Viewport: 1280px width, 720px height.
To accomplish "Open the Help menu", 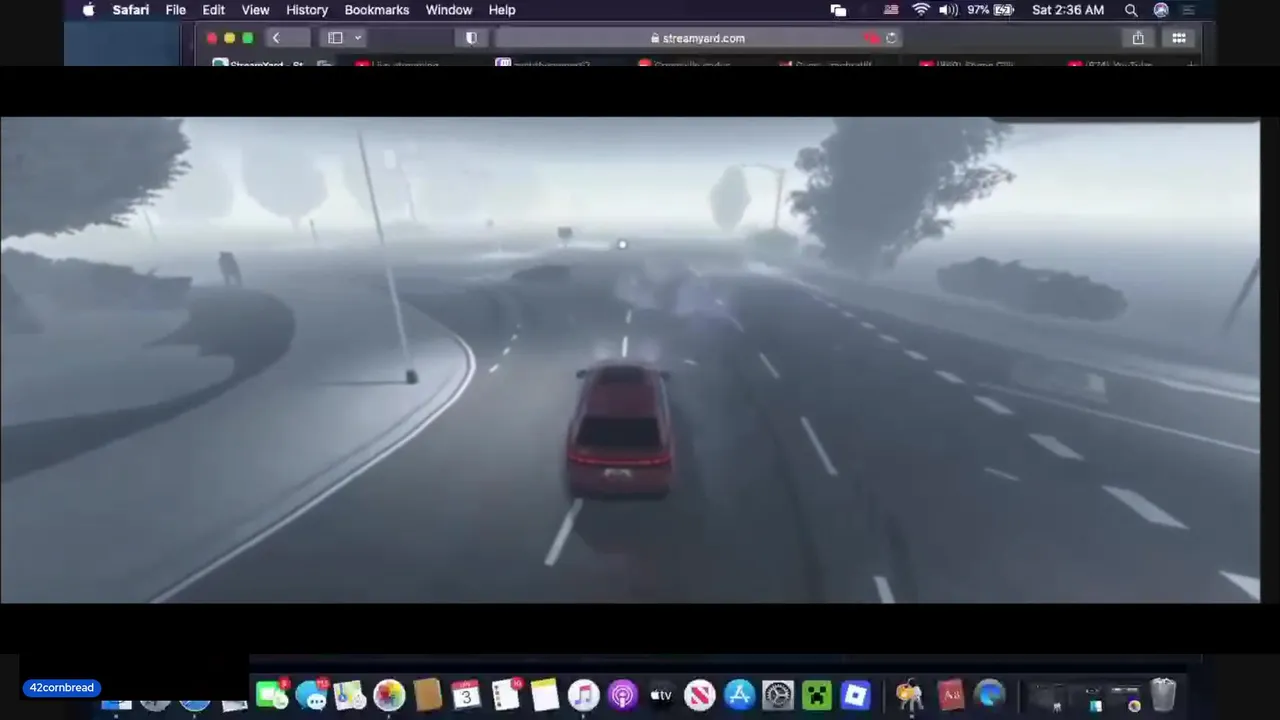I will click(x=502, y=10).
